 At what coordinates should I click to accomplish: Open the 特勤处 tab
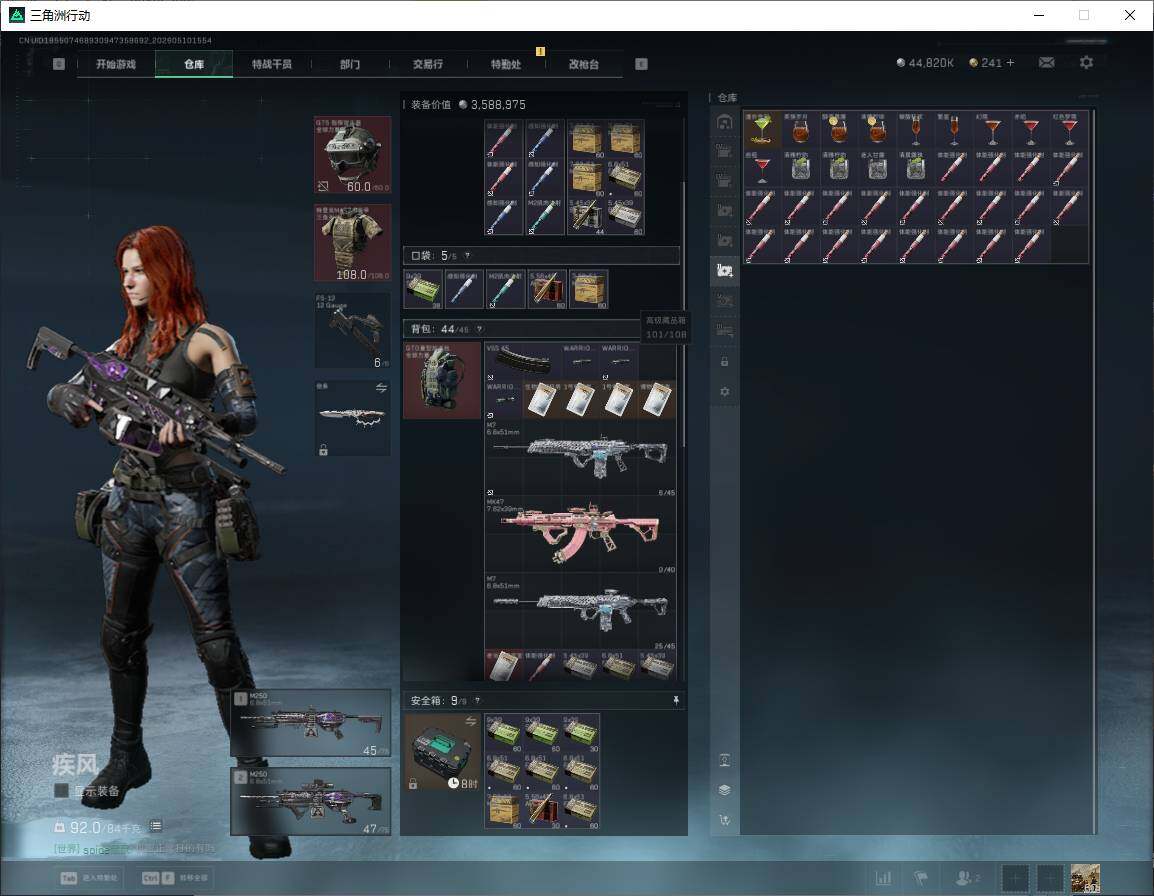(x=506, y=64)
